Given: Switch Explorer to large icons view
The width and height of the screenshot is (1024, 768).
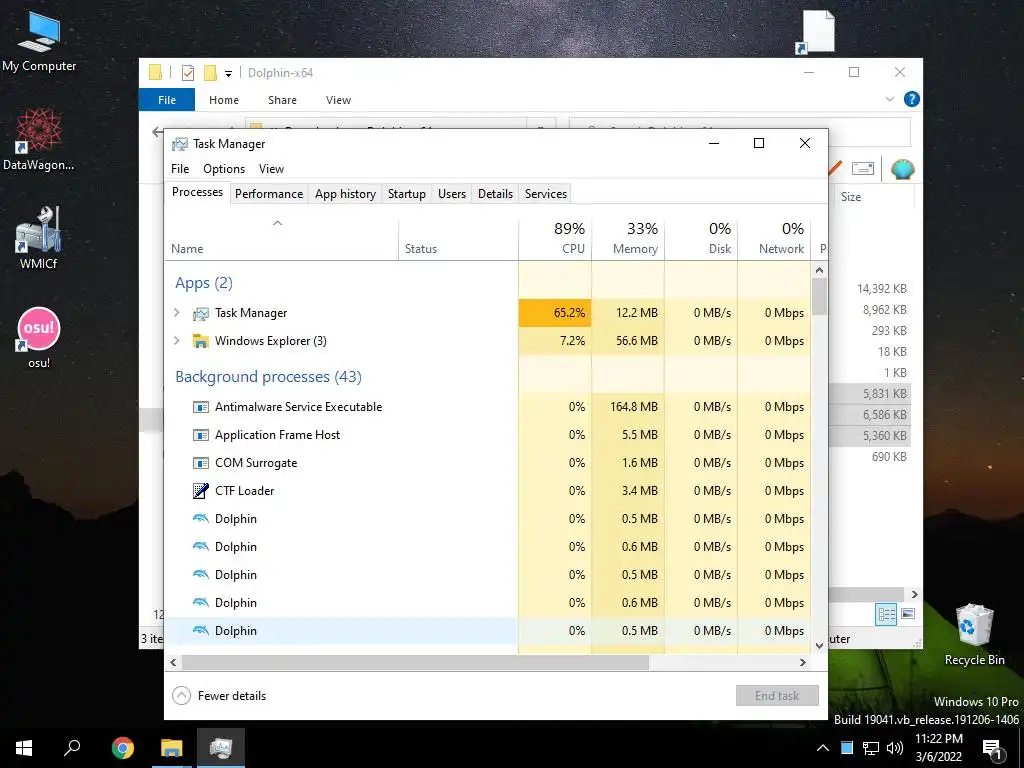Looking at the screenshot, I should [908, 614].
